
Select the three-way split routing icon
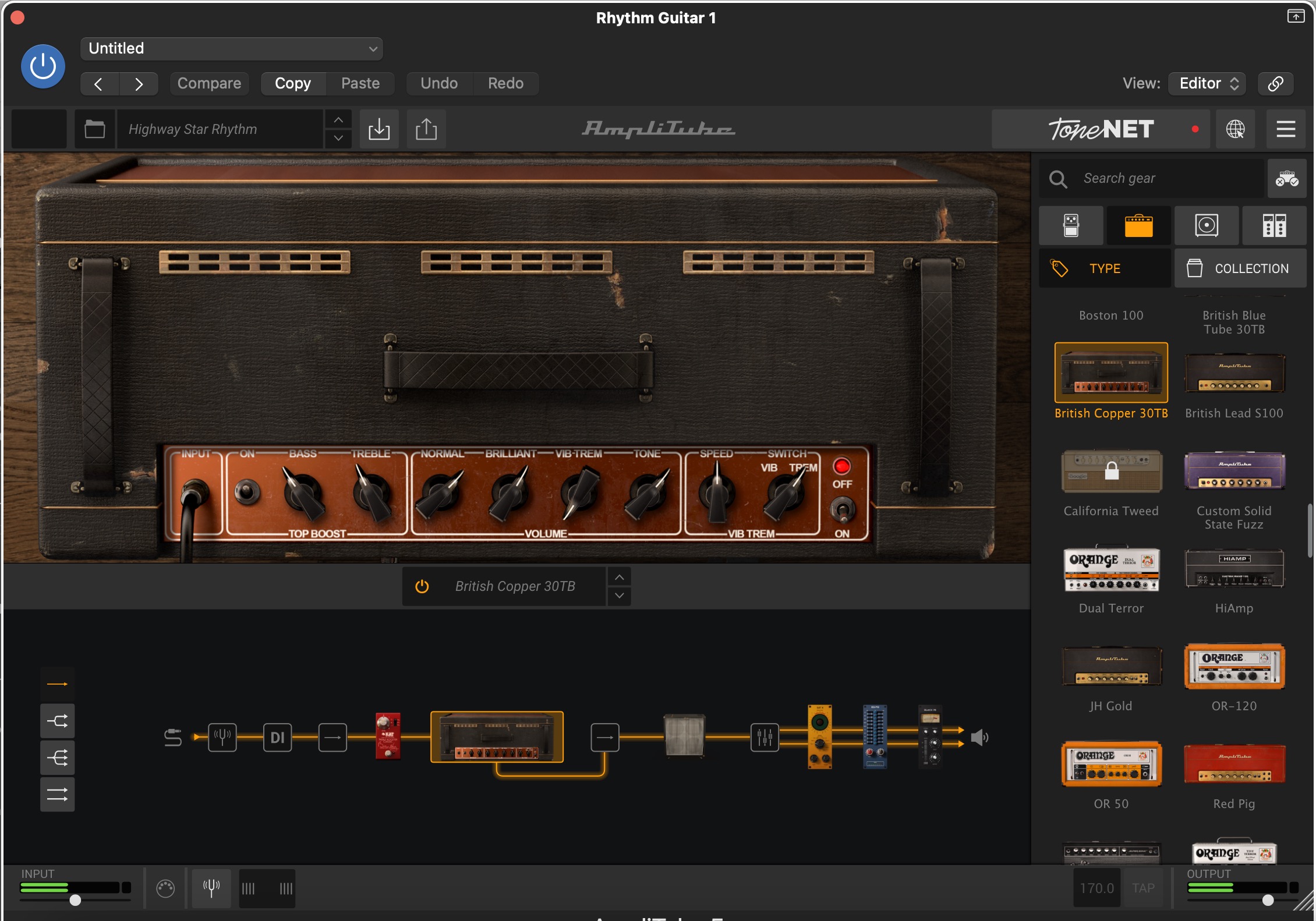point(57,757)
